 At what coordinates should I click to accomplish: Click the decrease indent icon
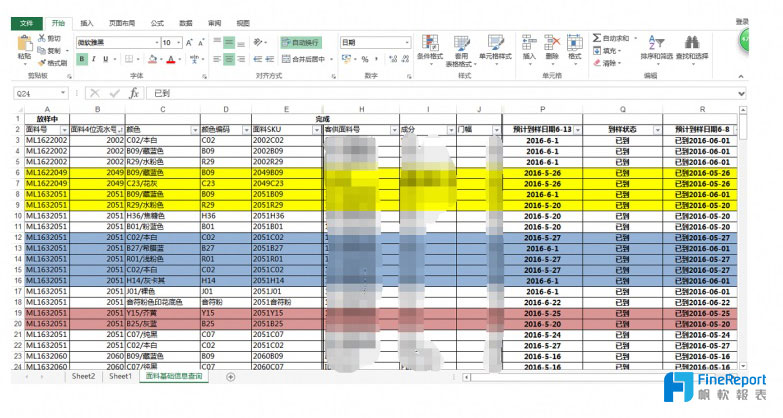click(x=258, y=59)
